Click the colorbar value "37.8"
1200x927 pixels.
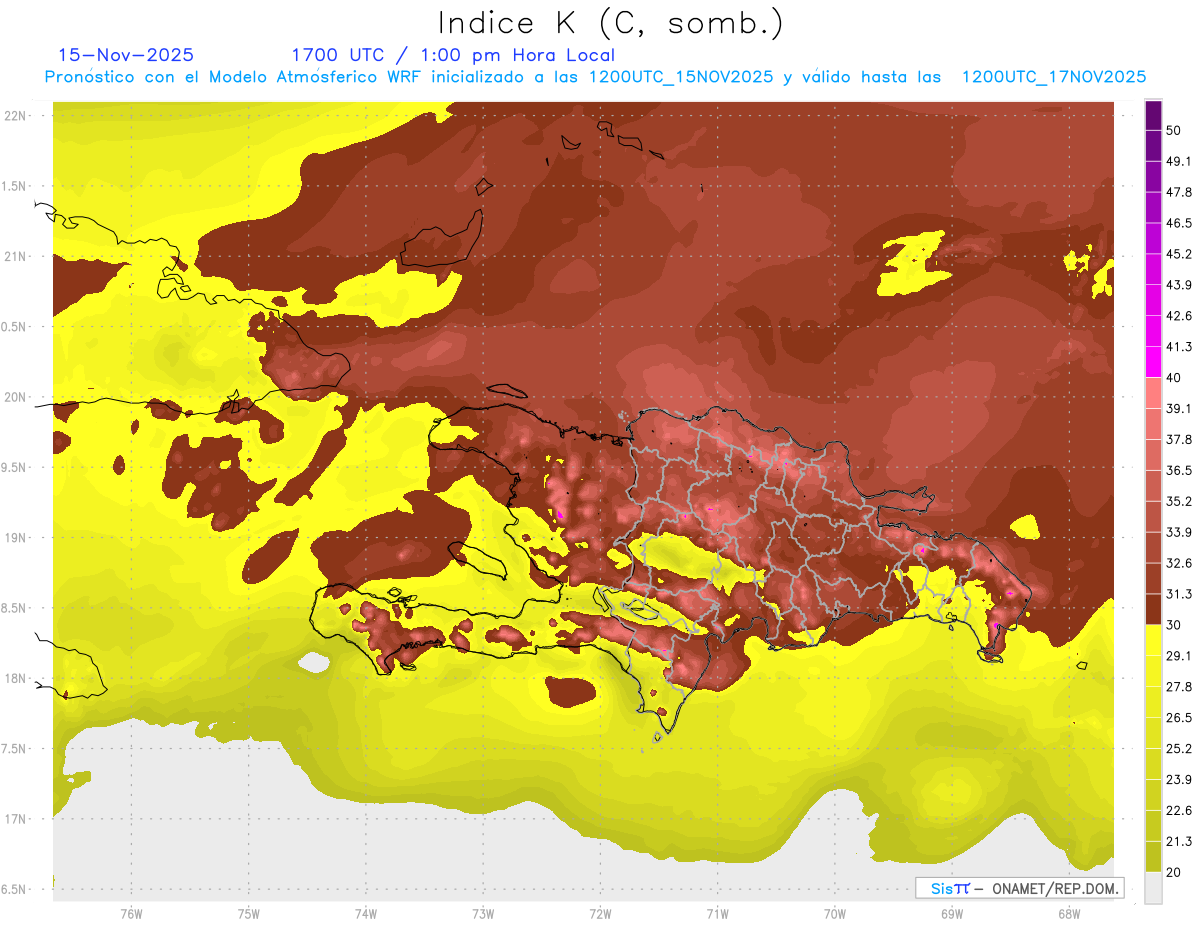click(1178, 439)
